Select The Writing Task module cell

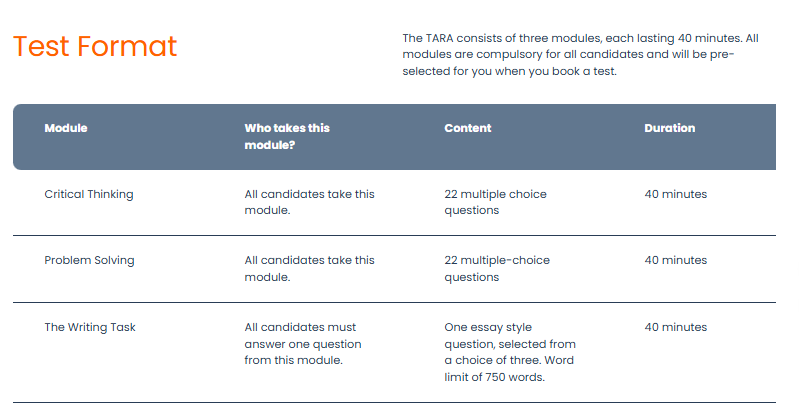[89, 327]
